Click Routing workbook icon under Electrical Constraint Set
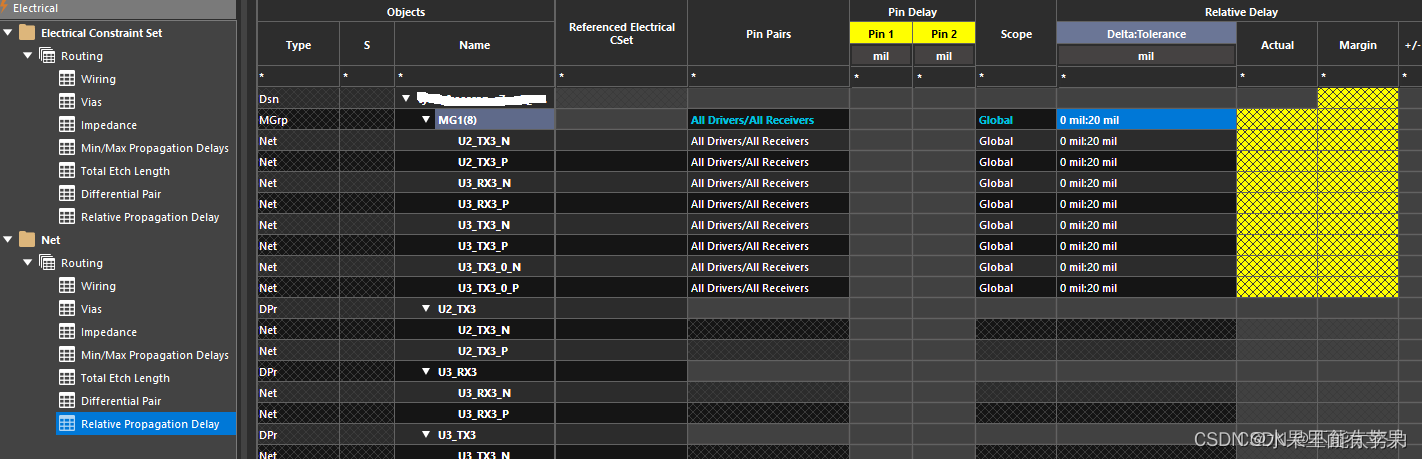This screenshot has height=459, width=1422. coord(47,56)
